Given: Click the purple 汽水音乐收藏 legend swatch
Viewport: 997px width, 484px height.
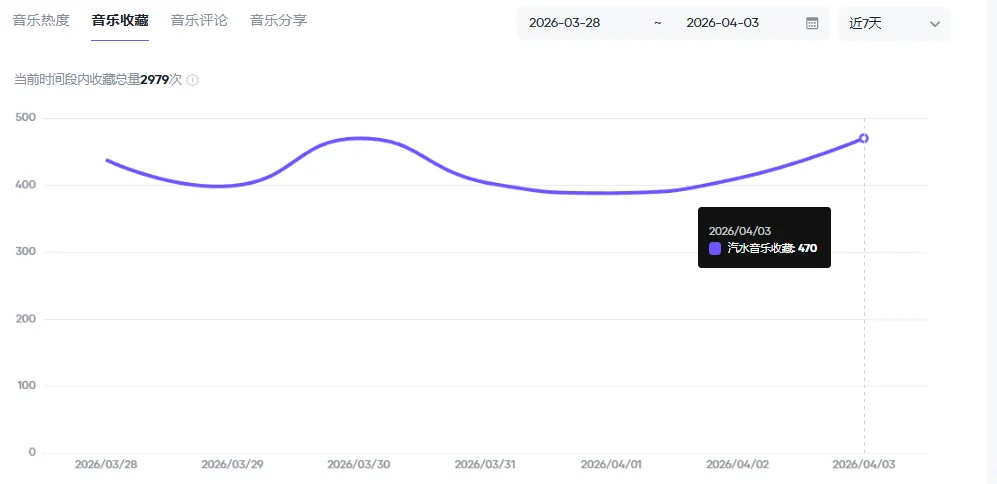Looking at the screenshot, I should [x=715, y=249].
